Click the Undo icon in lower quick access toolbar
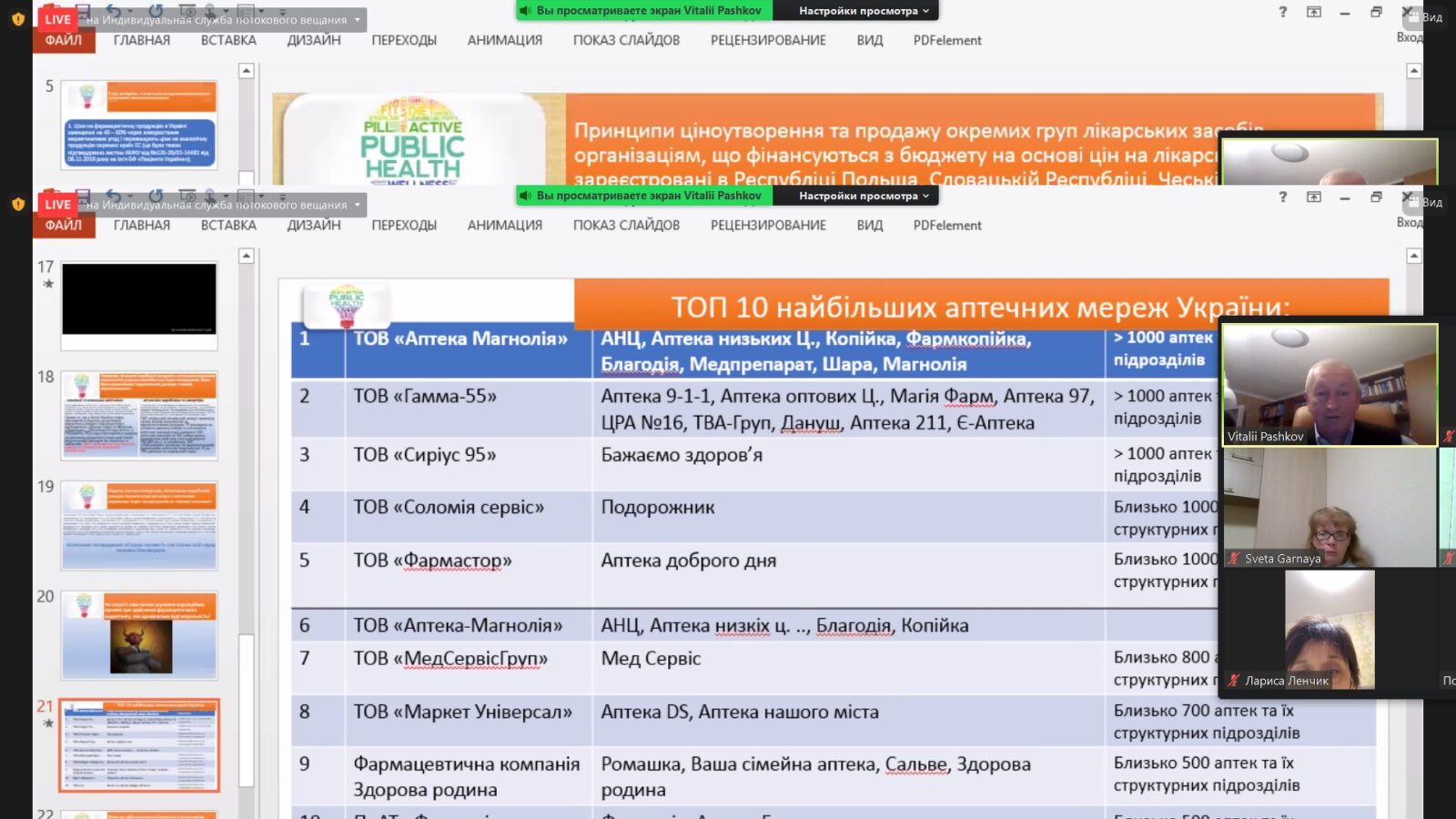This screenshot has width=1456, height=819. [x=114, y=196]
